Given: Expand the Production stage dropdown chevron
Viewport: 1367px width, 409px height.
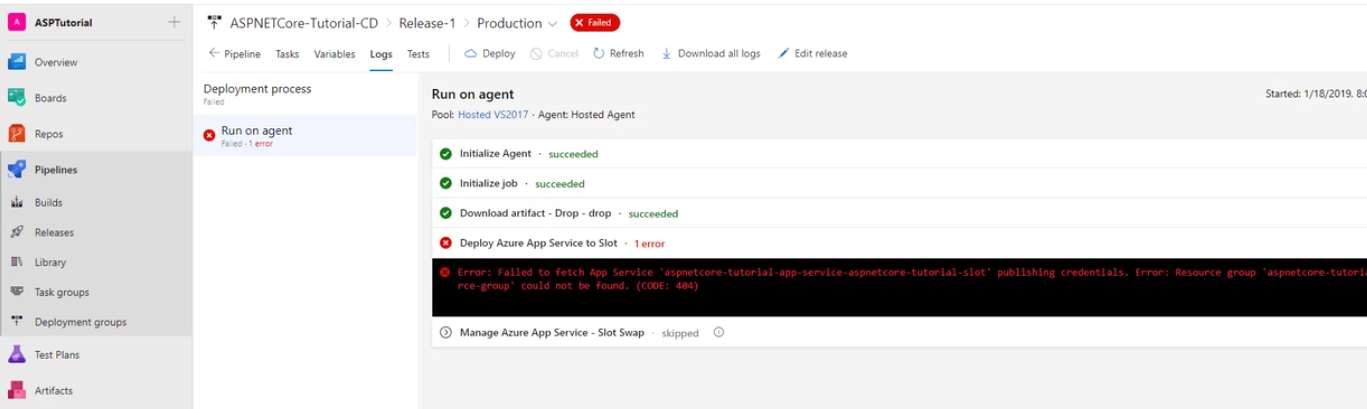Looking at the screenshot, I should point(551,23).
